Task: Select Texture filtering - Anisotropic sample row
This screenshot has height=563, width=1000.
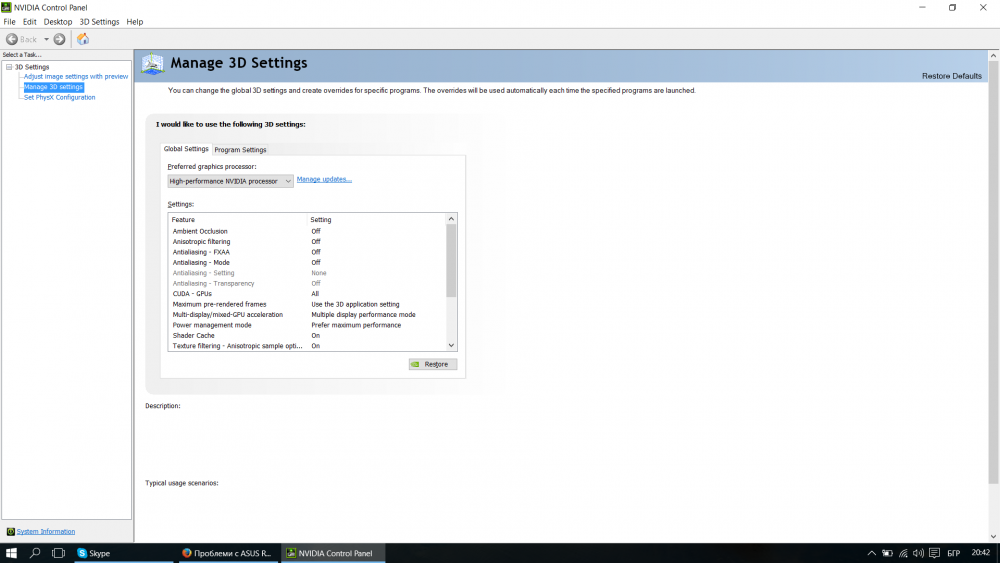Action: tap(308, 346)
